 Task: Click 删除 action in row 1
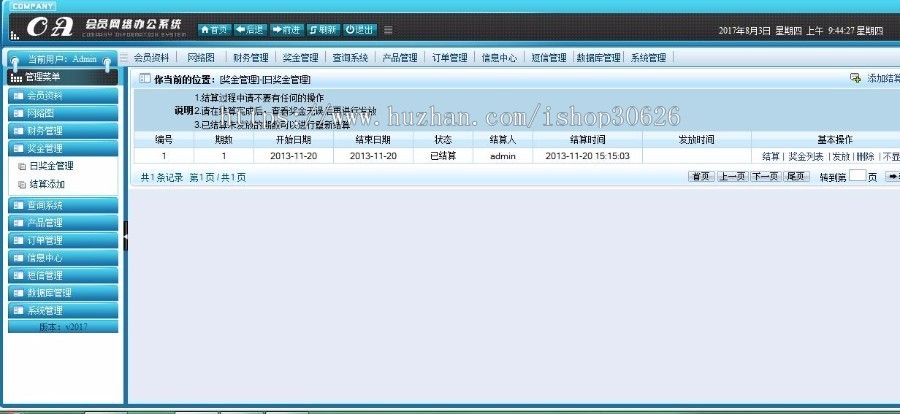(866, 156)
